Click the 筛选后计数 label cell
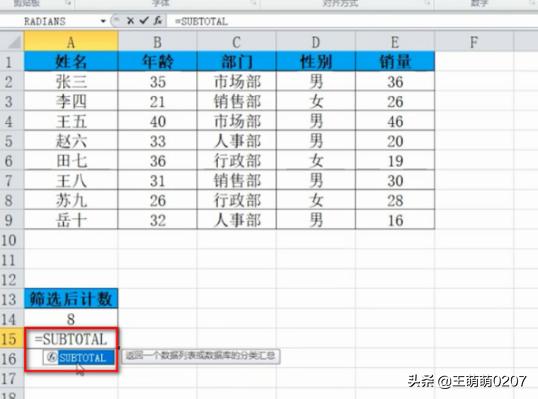Screen dimensions: 538x399 pos(71,299)
